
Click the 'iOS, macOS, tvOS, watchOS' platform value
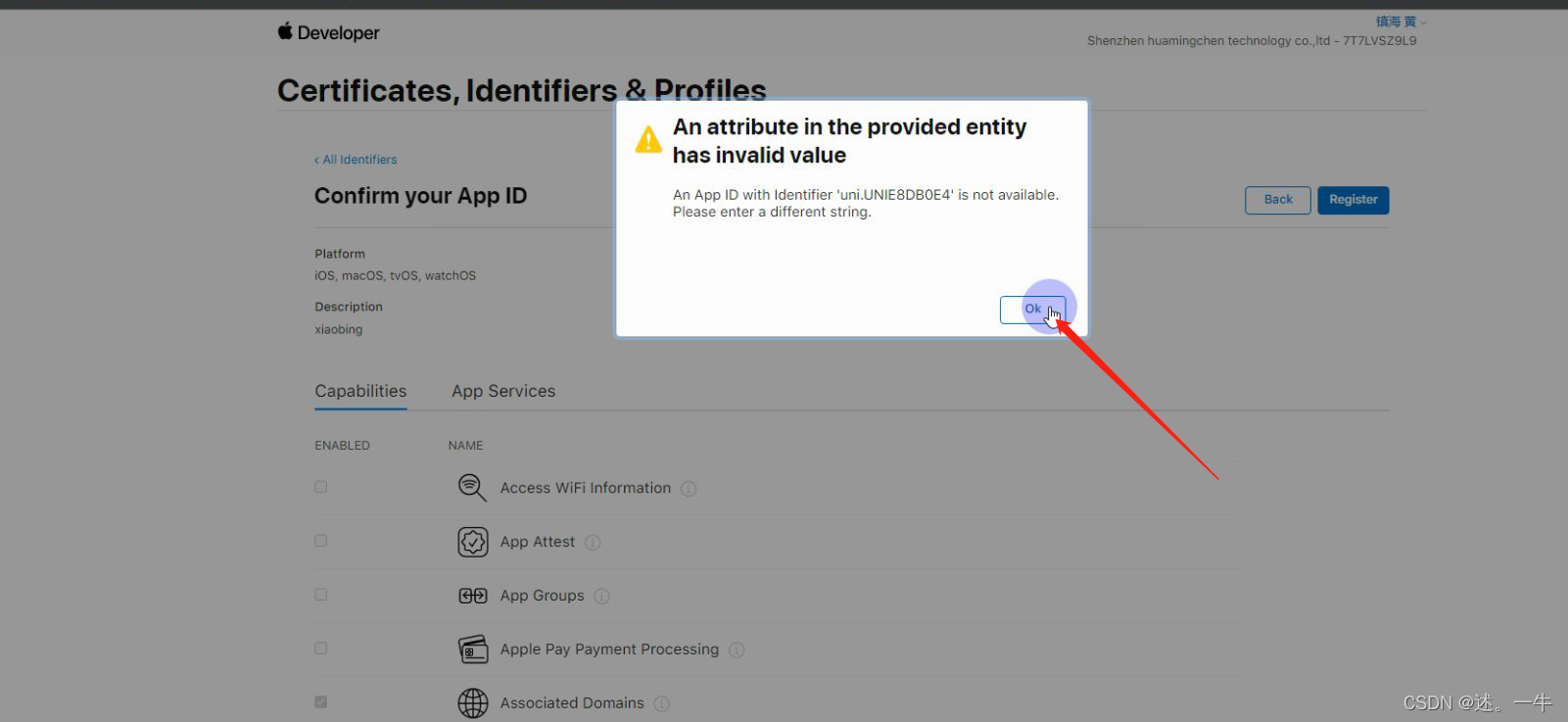[396, 275]
